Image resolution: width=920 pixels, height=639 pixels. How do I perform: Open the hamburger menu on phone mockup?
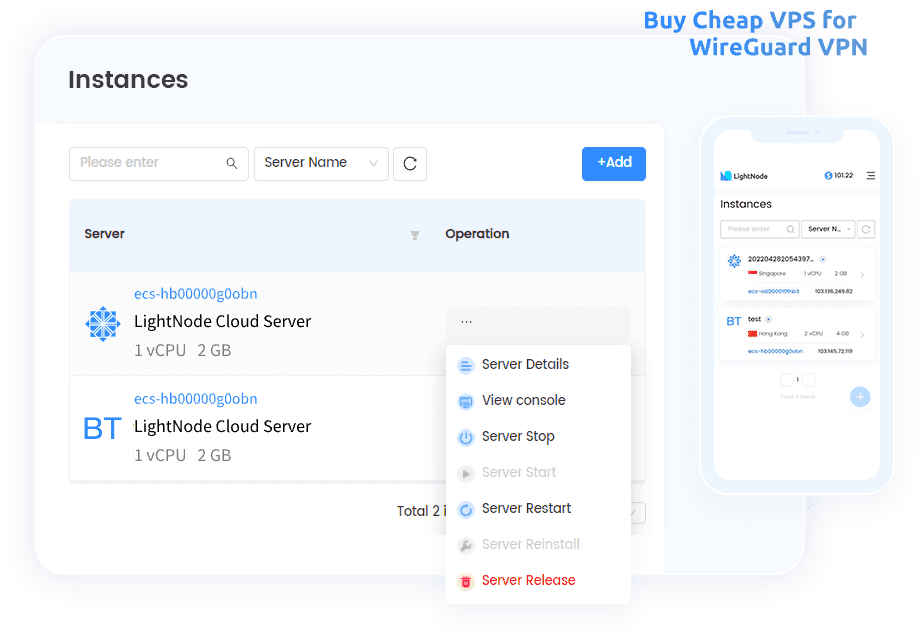pyautogui.click(x=871, y=175)
